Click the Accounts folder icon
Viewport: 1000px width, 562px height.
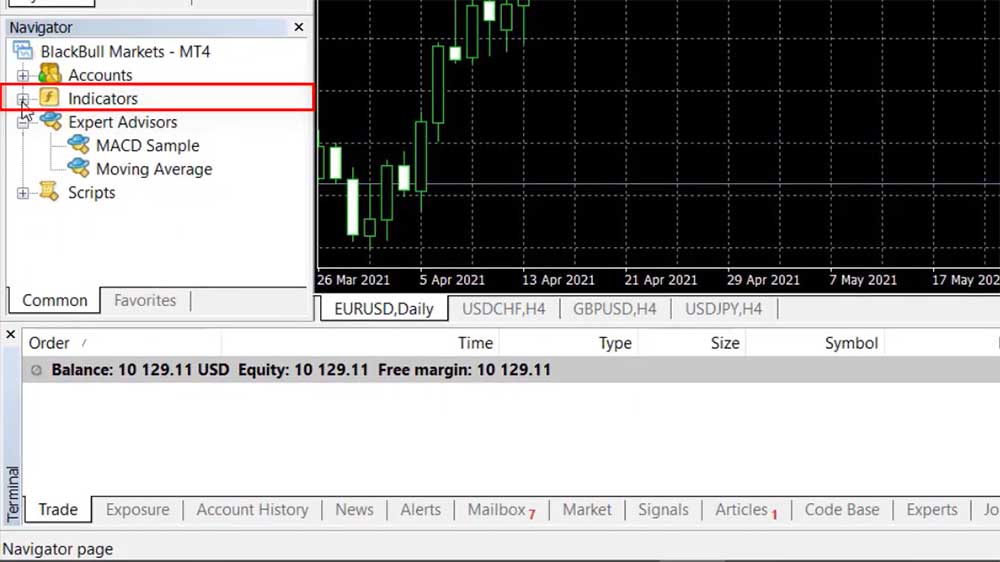point(49,75)
